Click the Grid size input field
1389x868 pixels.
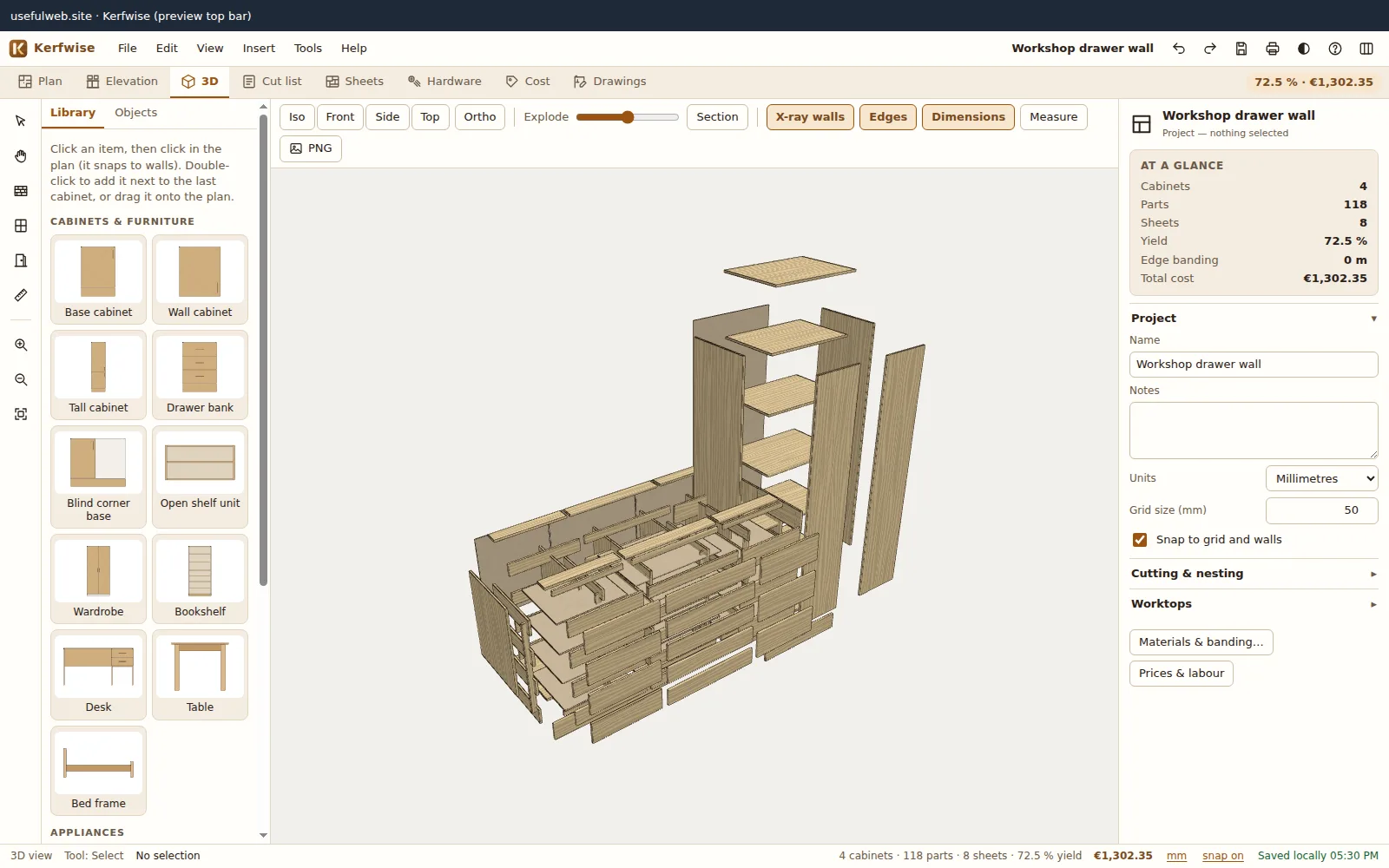coord(1321,510)
